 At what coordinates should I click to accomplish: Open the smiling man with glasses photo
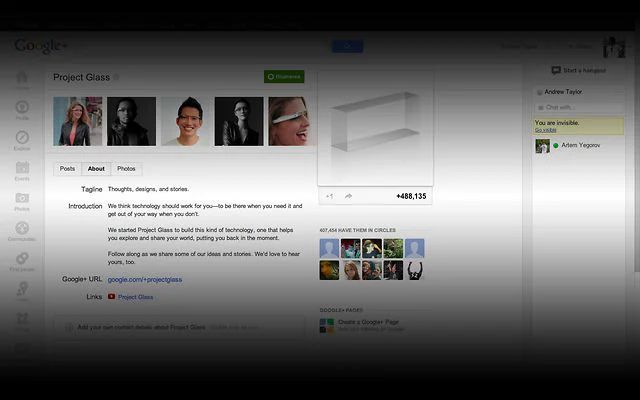tap(185, 121)
